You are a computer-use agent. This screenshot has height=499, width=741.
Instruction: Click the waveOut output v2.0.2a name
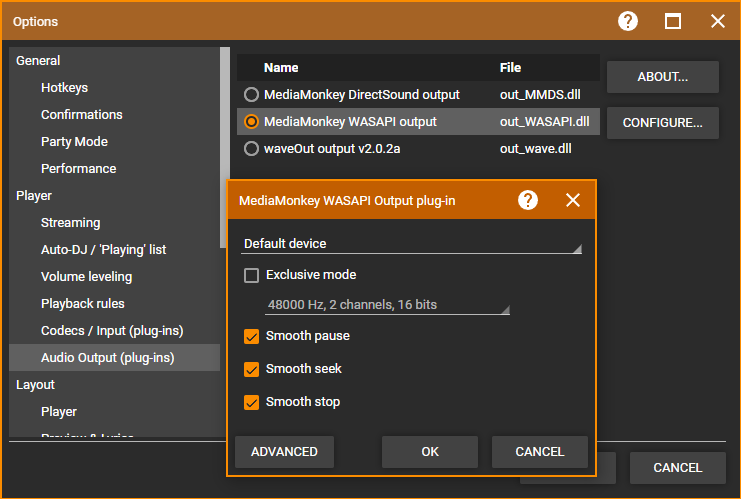tap(332, 148)
